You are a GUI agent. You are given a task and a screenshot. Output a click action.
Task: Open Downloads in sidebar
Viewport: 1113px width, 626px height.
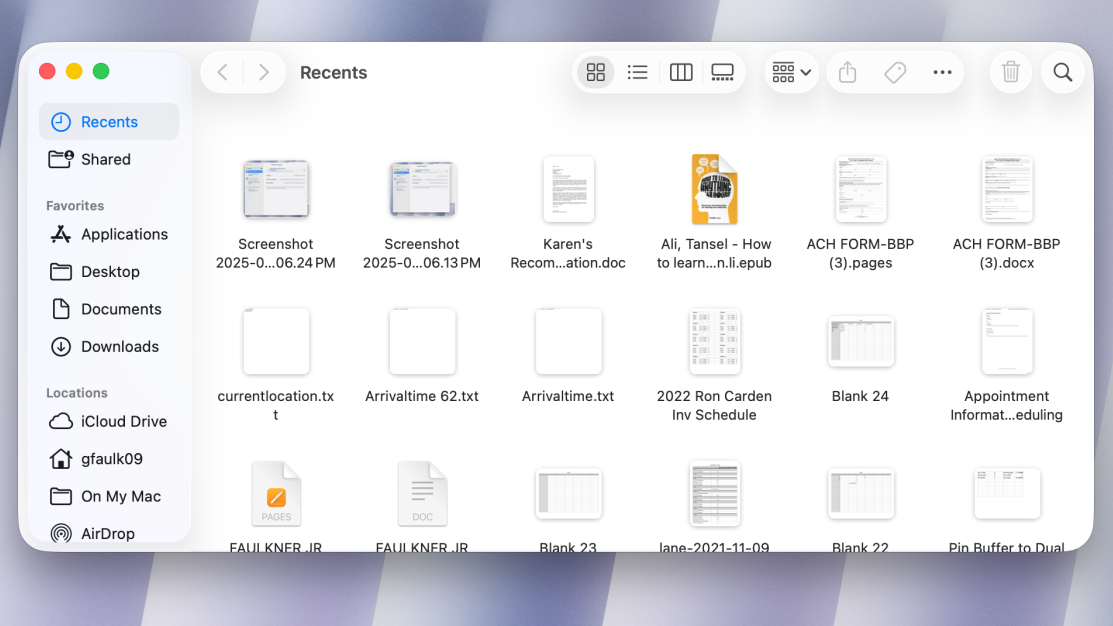(x=109, y=347)
